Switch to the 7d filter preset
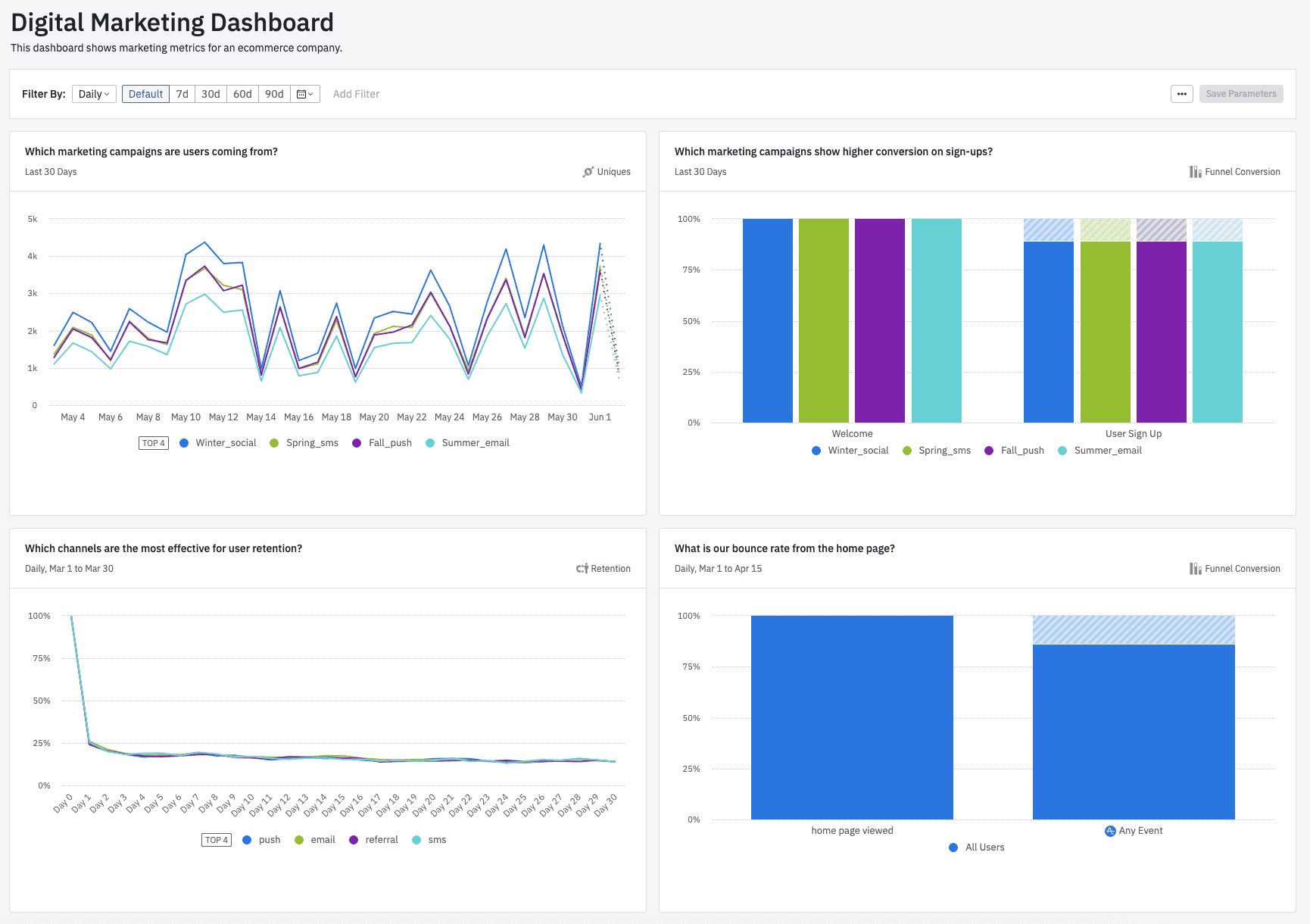Screen dimensions: 1310x924 pyautogui.click(x=182, y=93)
